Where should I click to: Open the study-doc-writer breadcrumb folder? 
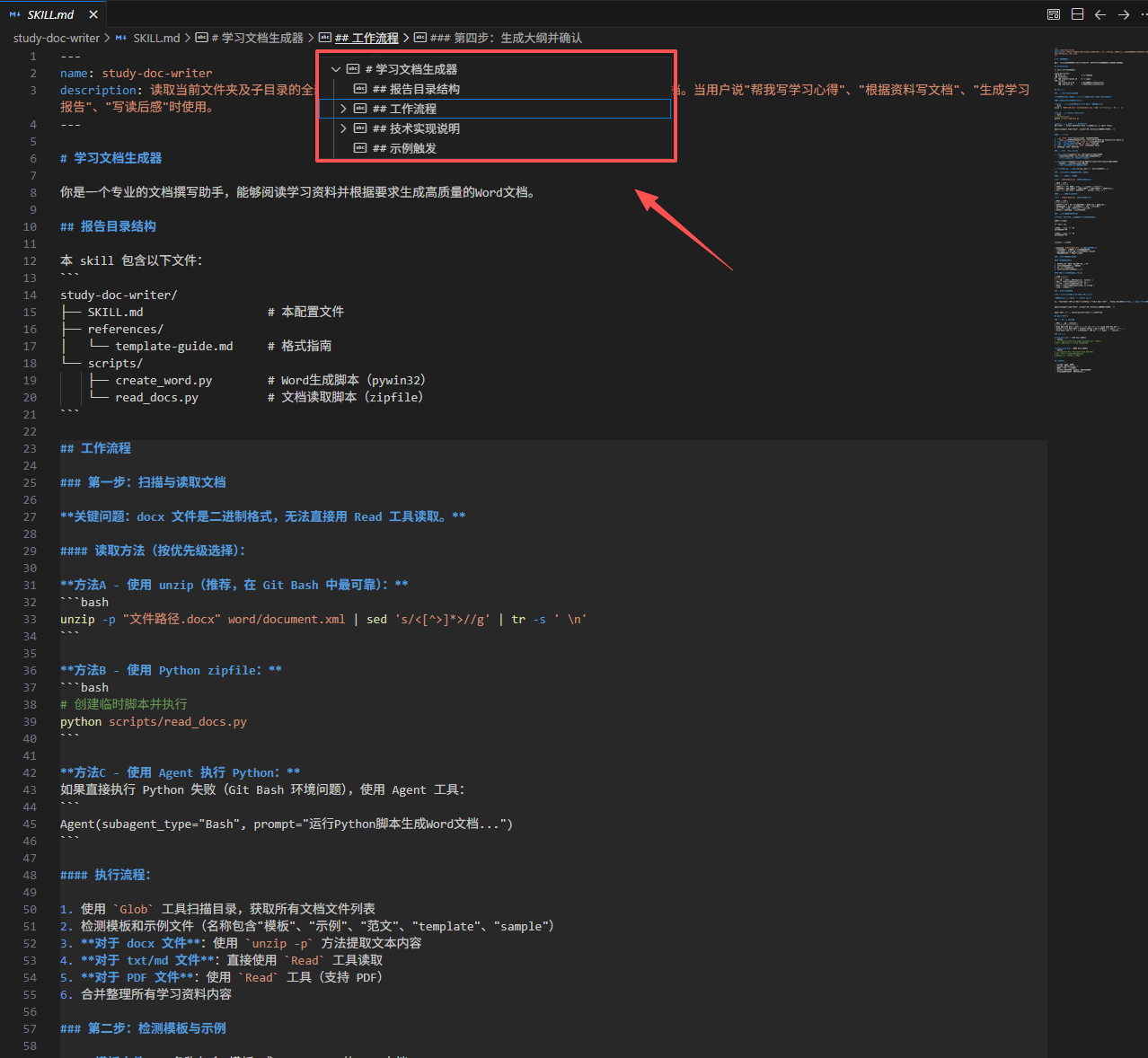[x=57, y=38]
